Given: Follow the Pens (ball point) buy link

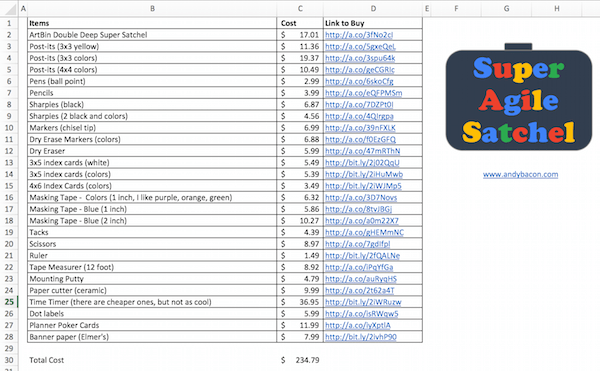Looking at the screenshot, I should pyautogui.click(x=359, y=81).
